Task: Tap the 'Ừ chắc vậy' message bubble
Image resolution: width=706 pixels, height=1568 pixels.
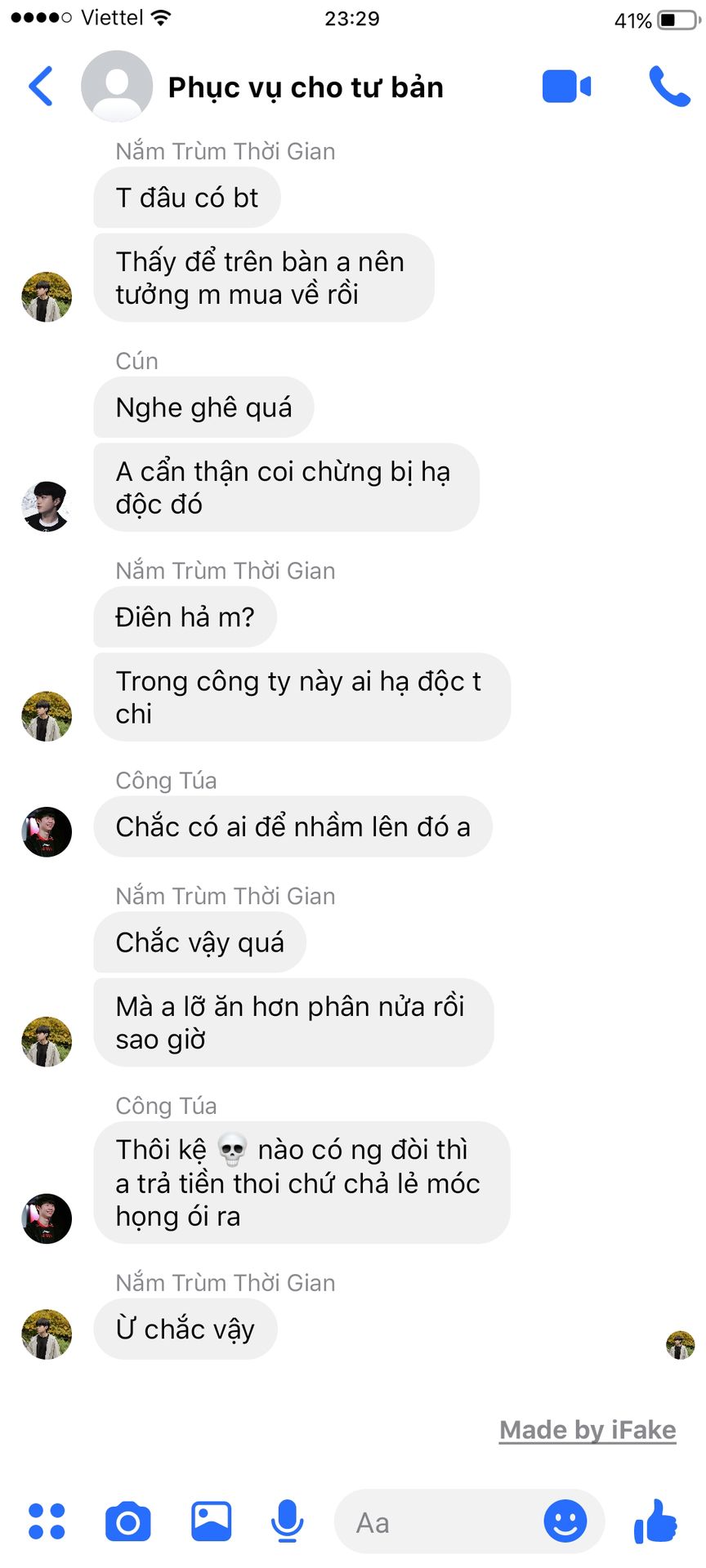Action: click(185, 1329)
